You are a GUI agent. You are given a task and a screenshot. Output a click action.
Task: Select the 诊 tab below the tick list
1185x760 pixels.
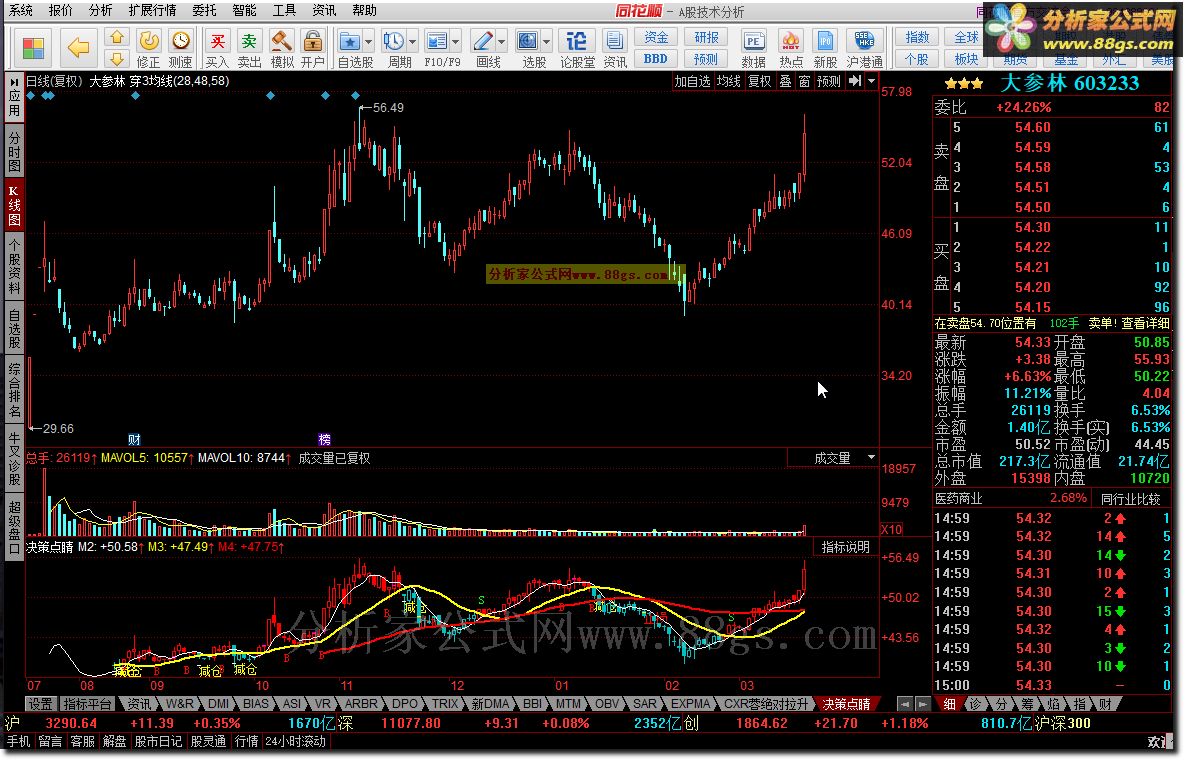(975, 704)
